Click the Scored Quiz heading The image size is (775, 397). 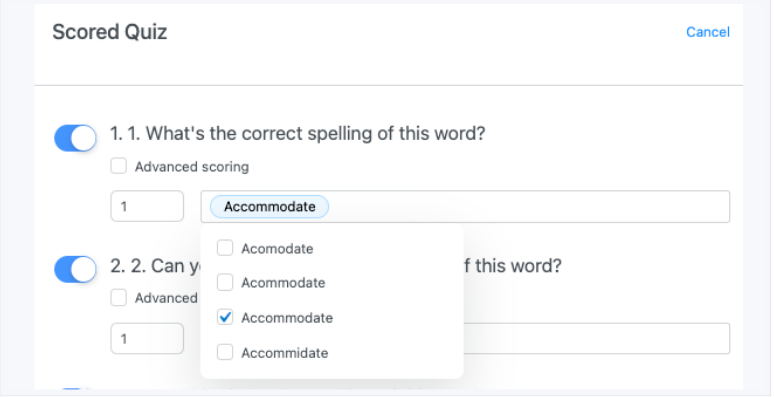[x=110, y=32]
